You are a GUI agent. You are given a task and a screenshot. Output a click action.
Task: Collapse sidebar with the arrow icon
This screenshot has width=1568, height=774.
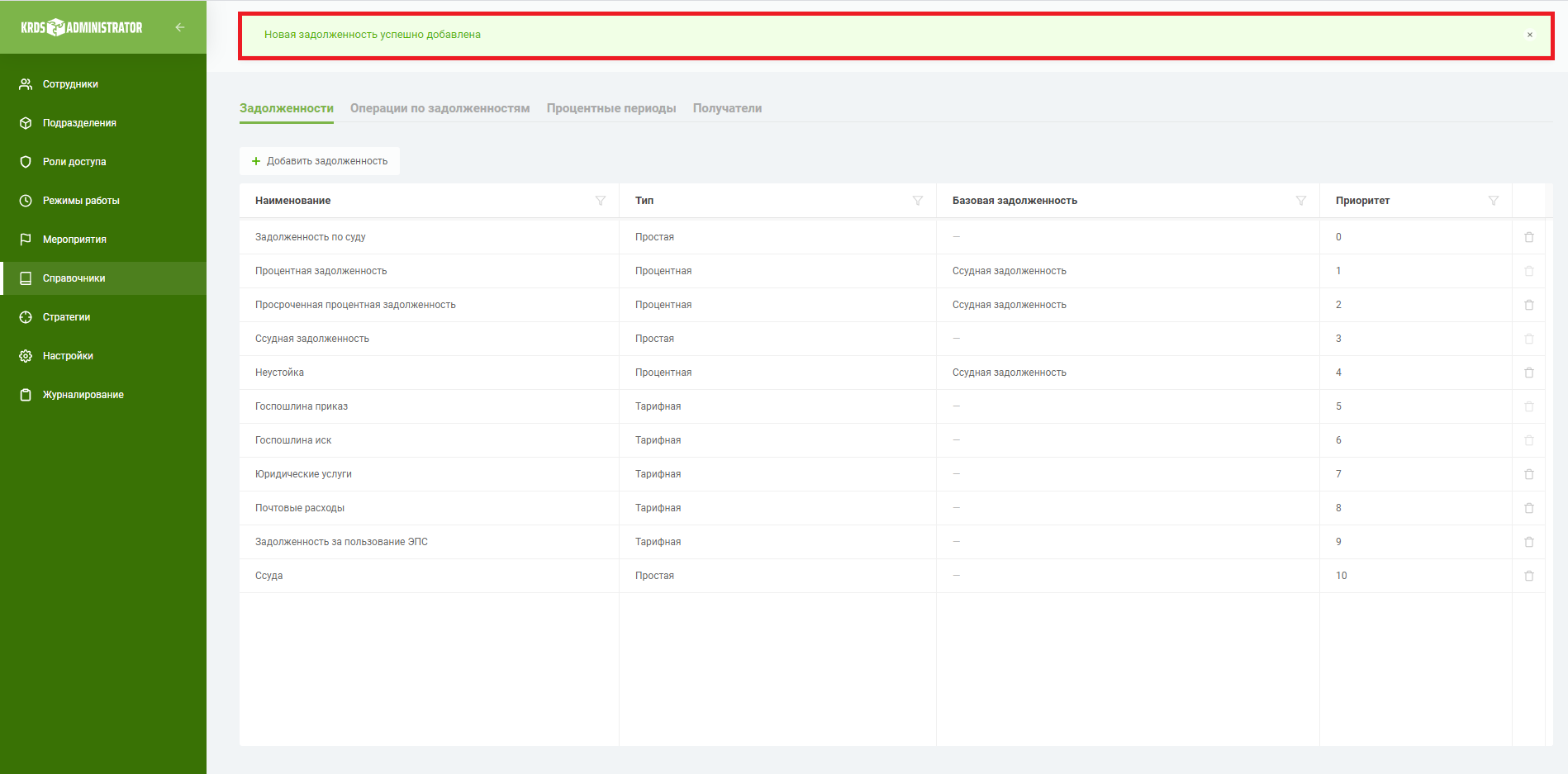tap(179, 27)
